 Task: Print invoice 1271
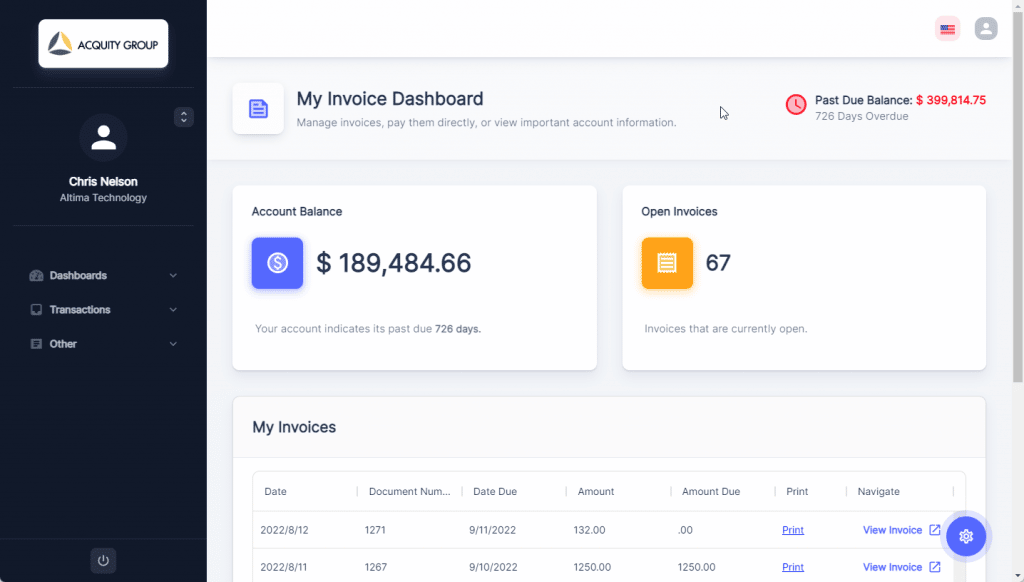click(x=793, y=529)
